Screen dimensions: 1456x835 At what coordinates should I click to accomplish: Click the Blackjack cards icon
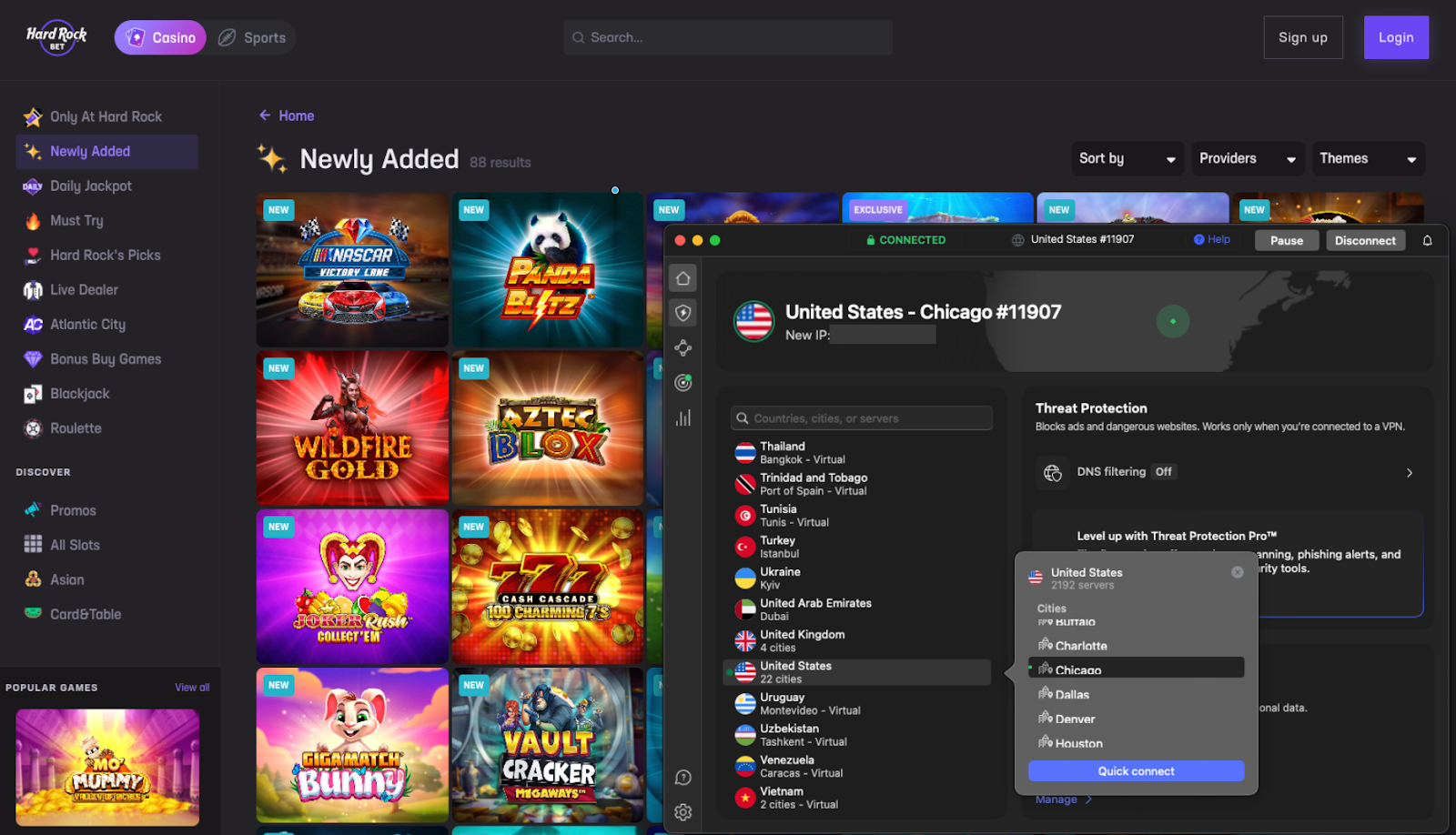33,394
